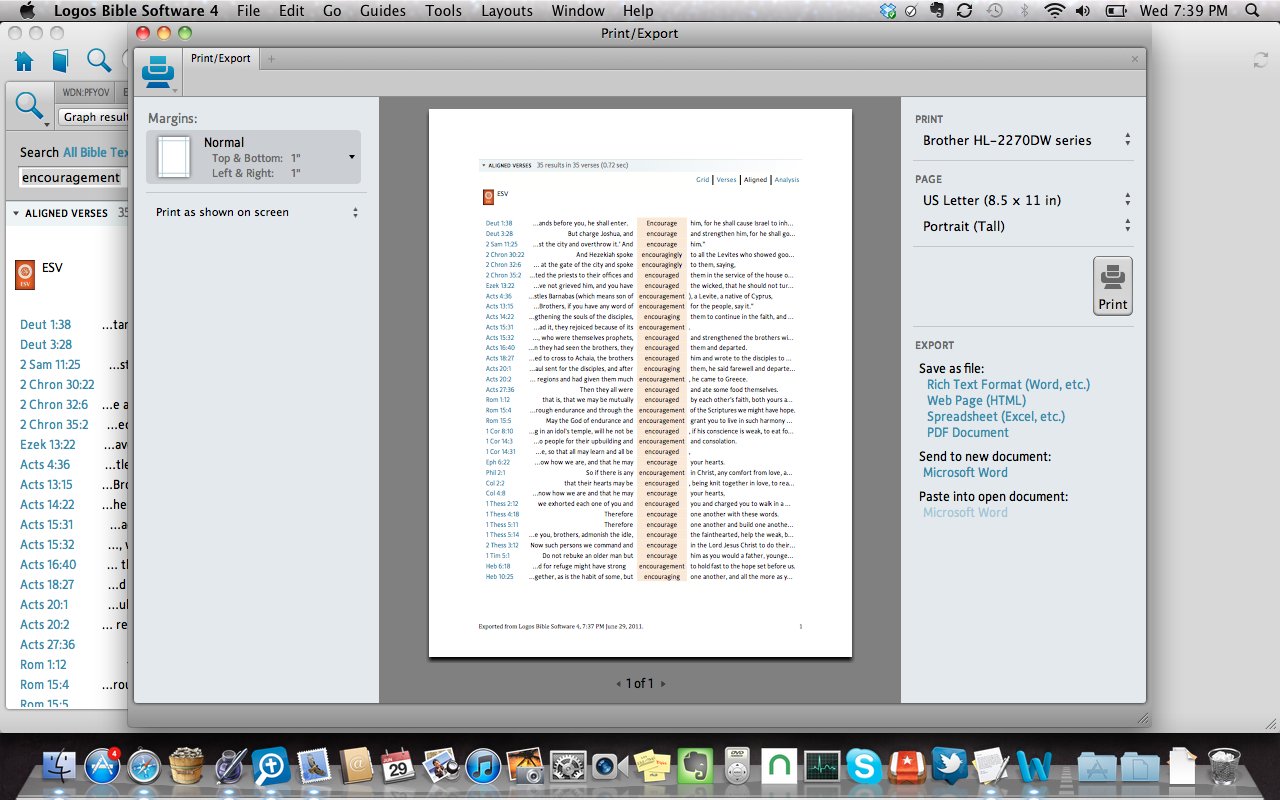The height and width of the screenshot is (800, 1280).
Task: Open the Layouts menu
Action: click(x=507, y=11)
